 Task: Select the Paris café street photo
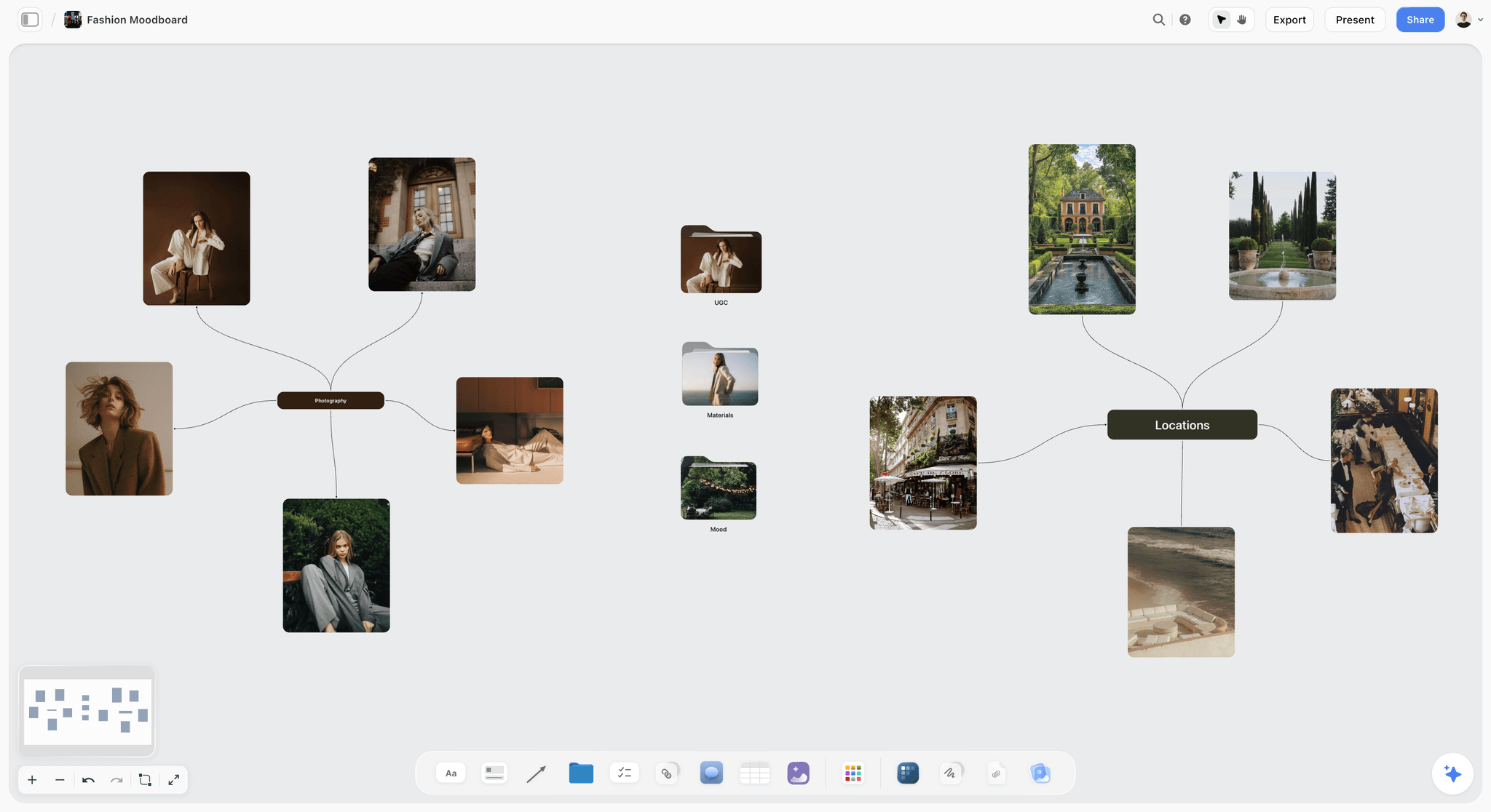coord(923,463)
